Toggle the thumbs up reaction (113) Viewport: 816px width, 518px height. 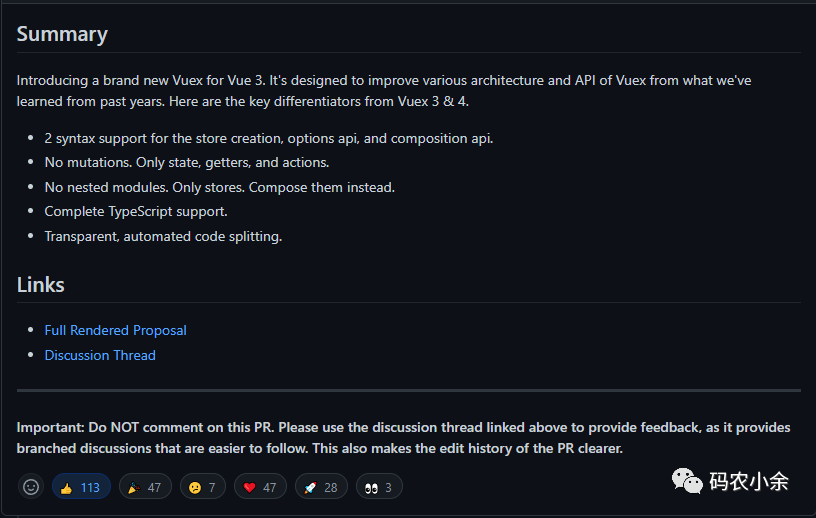(81, 487)
